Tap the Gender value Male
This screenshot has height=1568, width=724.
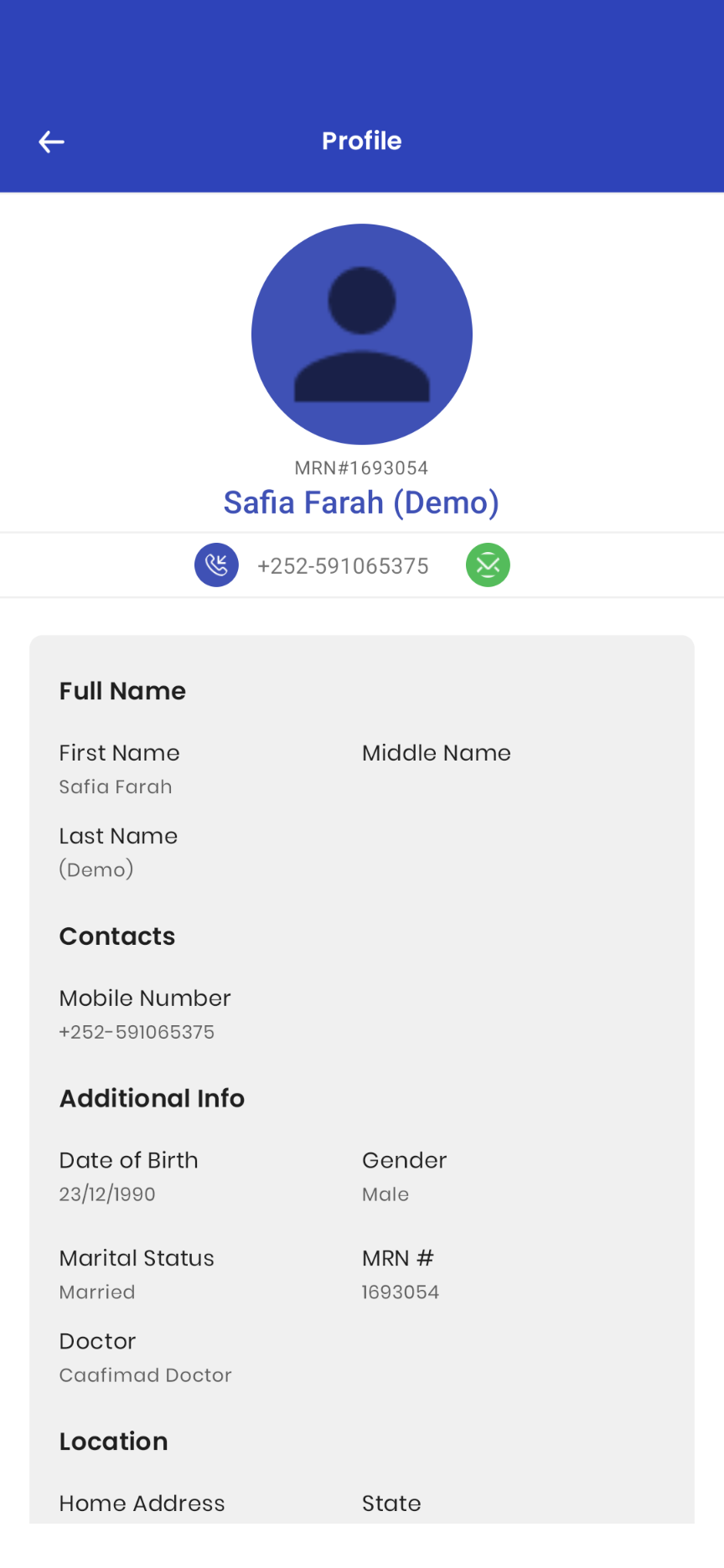point(385,1194)
